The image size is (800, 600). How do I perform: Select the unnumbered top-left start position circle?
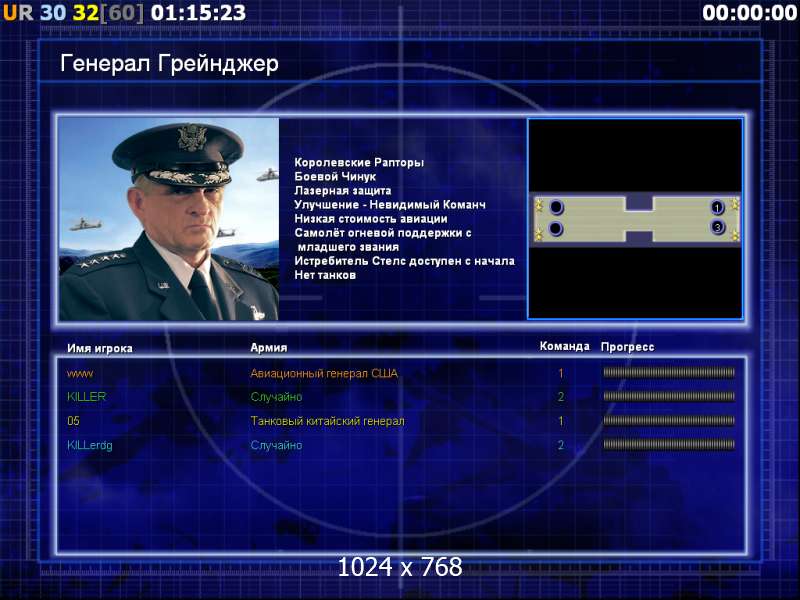click(556, 207)
